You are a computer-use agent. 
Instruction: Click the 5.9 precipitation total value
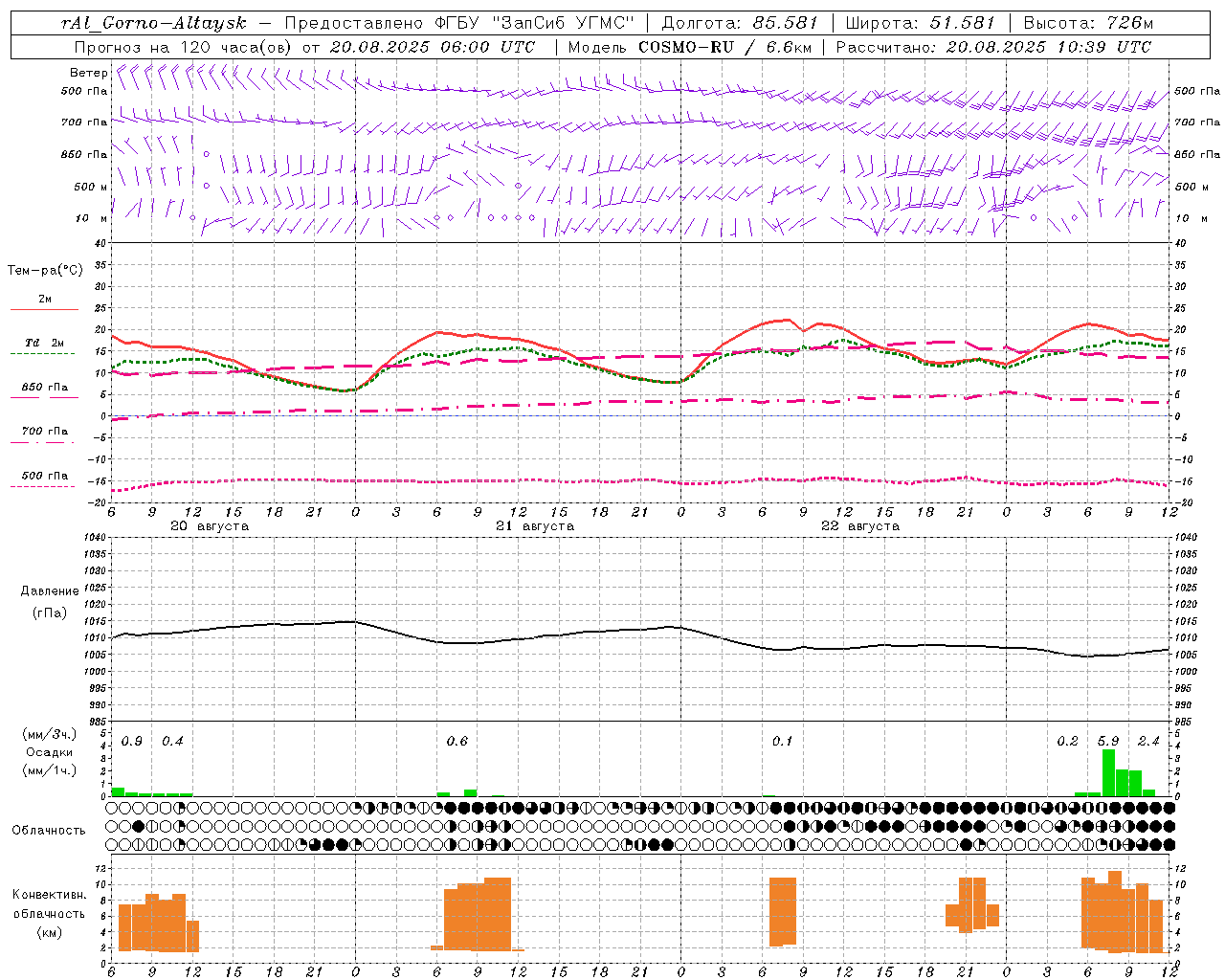1108,742
